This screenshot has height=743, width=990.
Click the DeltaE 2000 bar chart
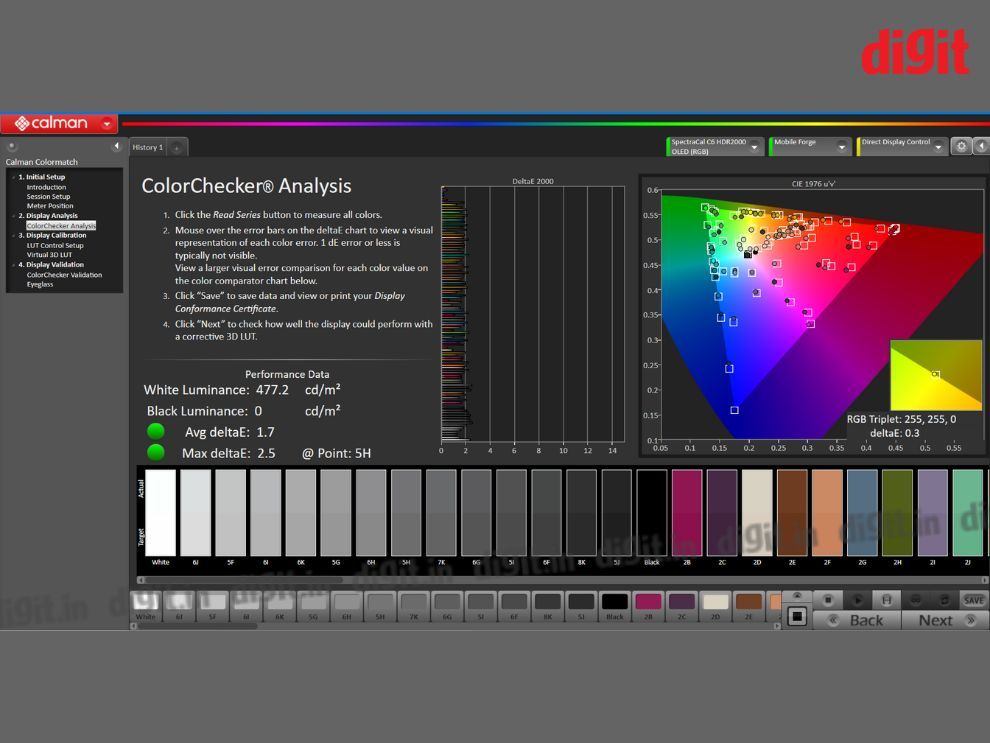click(x=533, y=314)
